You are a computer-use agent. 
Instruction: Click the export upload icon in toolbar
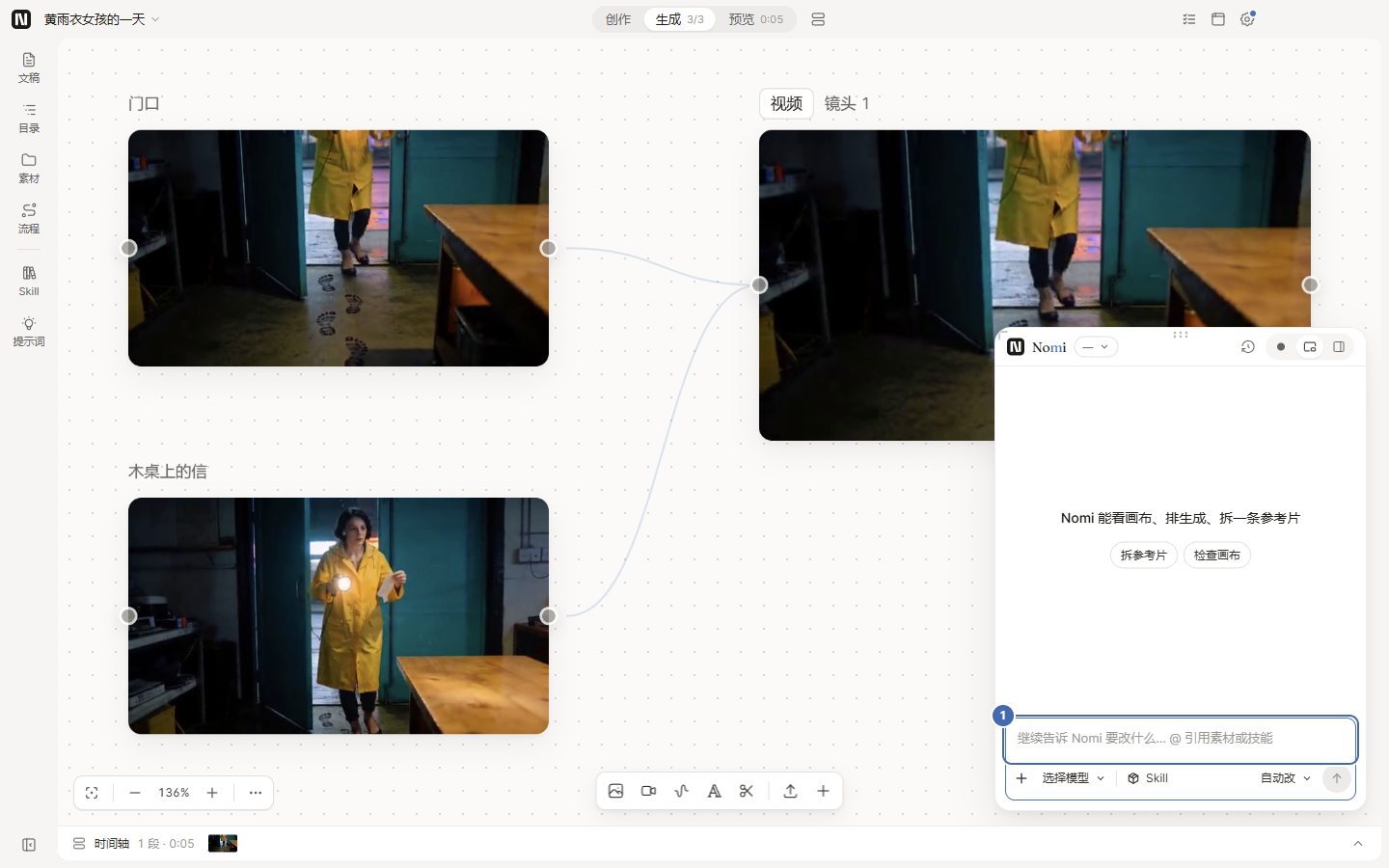[790, 791]
